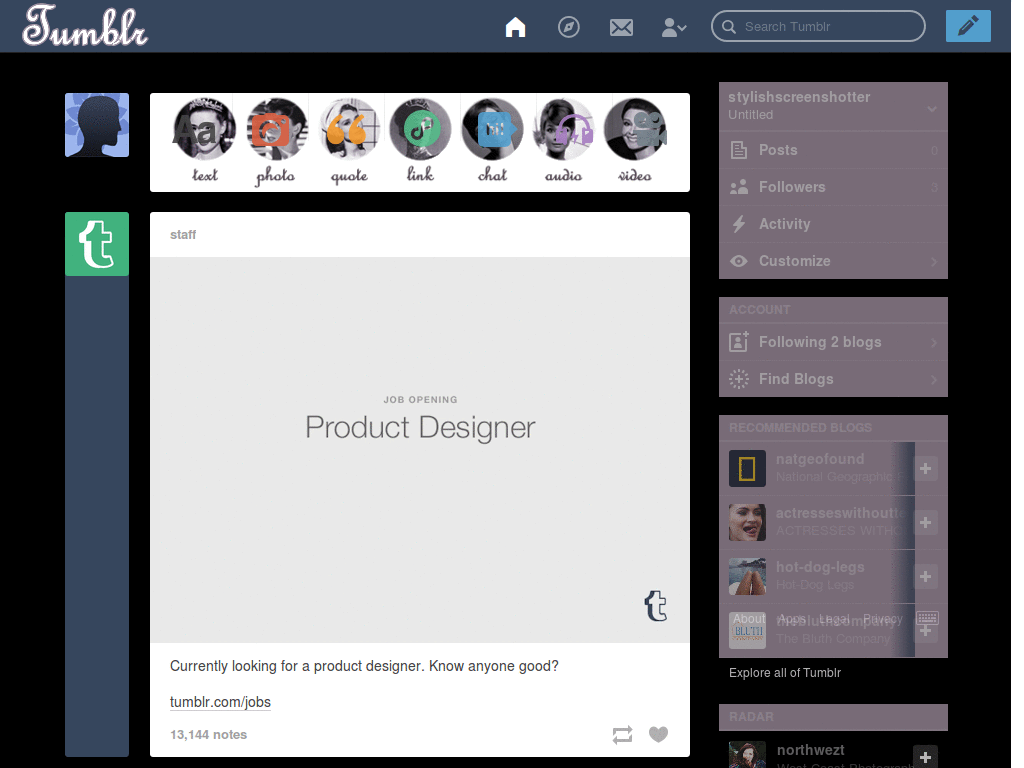
Task: Click the Tumblr t logo on post image
Action: pos(656,605)
